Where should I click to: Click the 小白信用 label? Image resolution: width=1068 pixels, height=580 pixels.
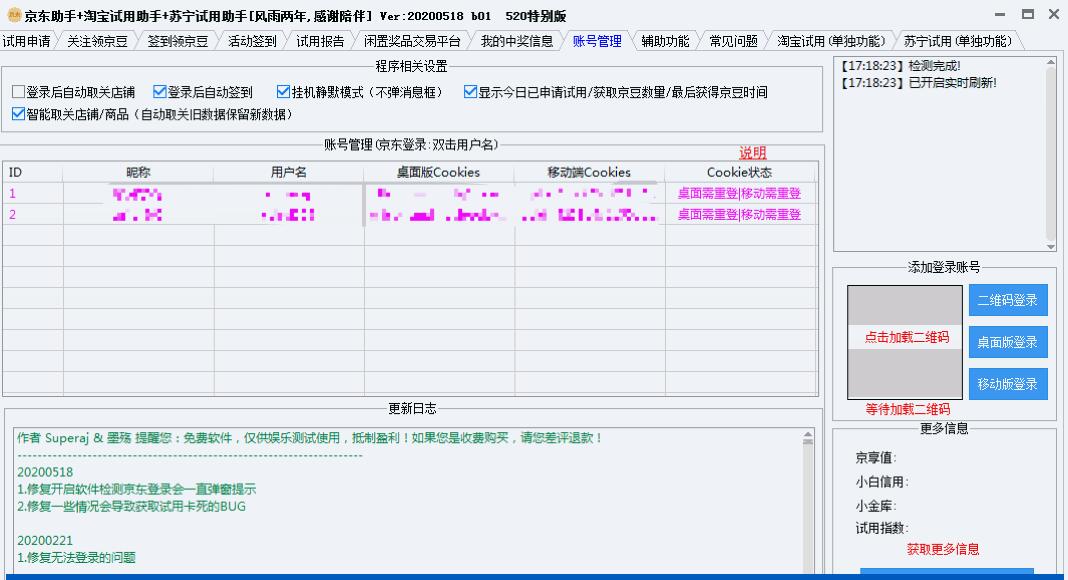[x=882, y=482]
